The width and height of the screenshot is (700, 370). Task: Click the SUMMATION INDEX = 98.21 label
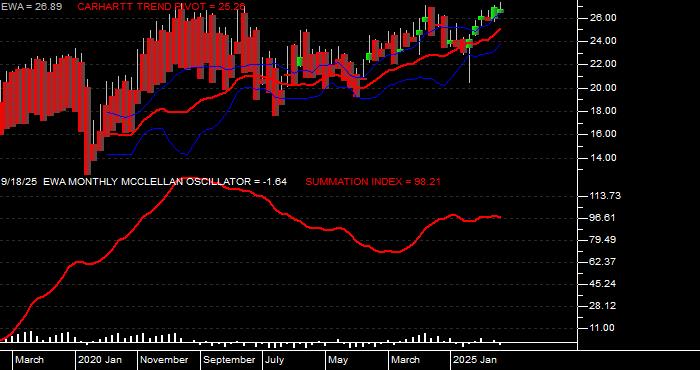pyautogui.click(x=374, y=182)
